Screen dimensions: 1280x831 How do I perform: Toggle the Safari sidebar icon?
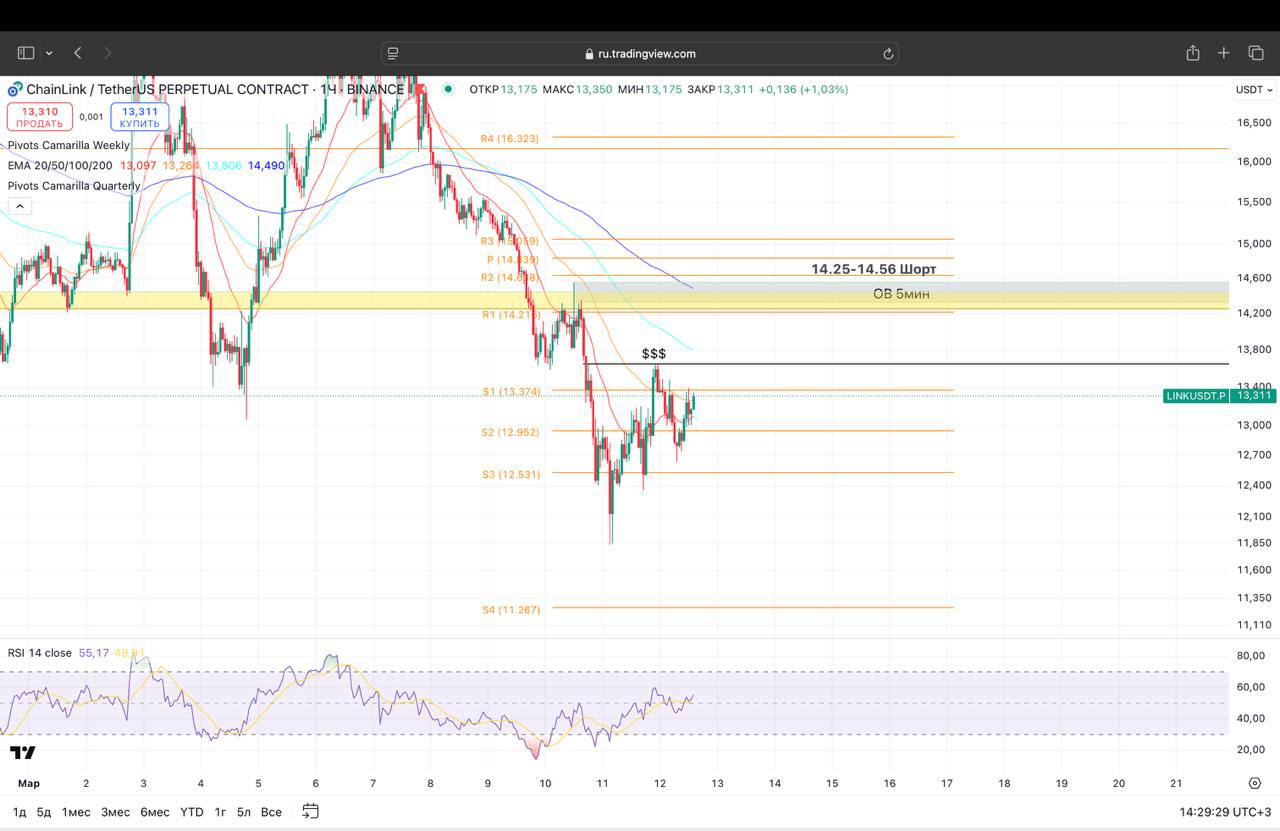pos(26,53)
